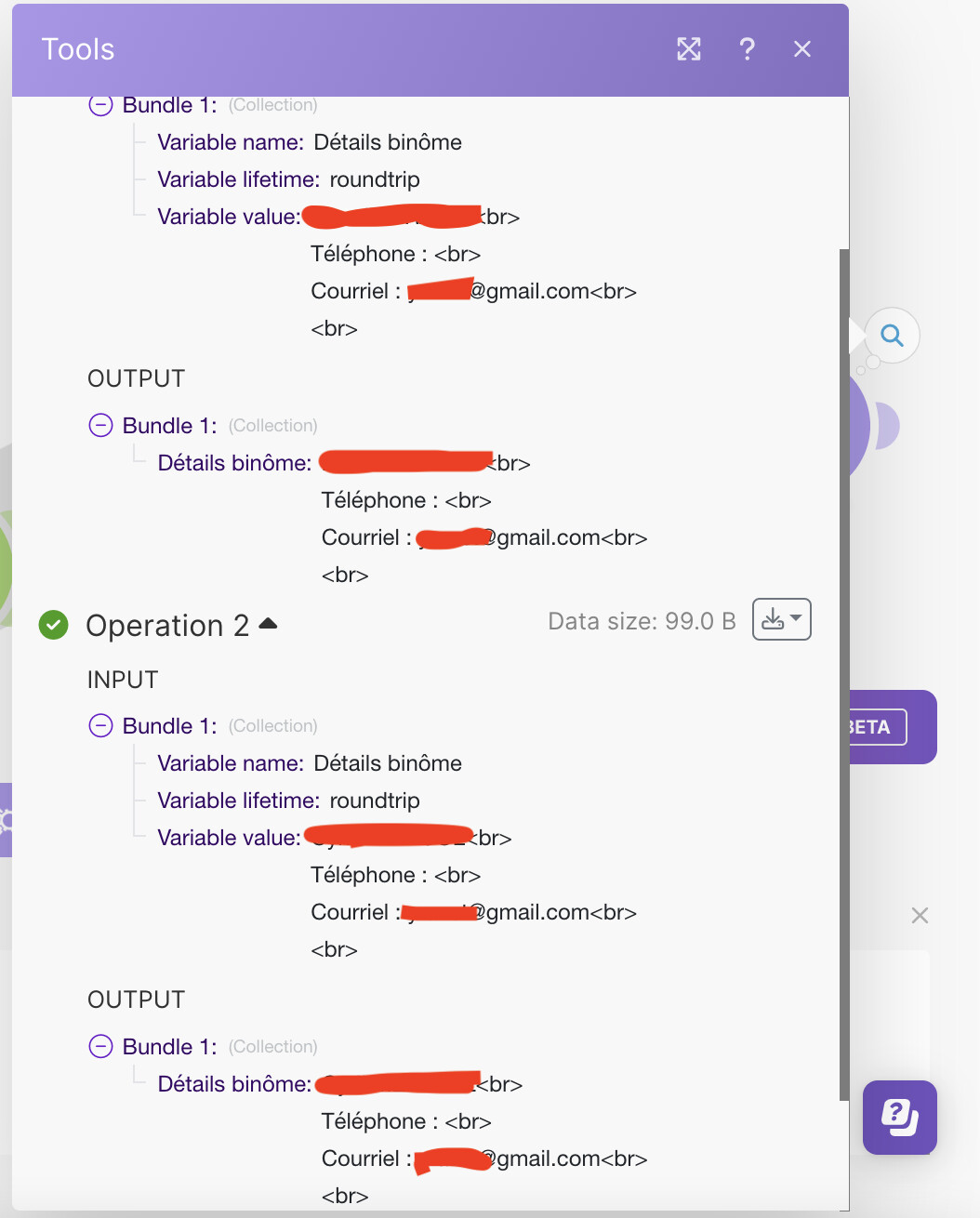Collapse Operation 2 using the arrow

pyautogui.click(x=269, y=624)
